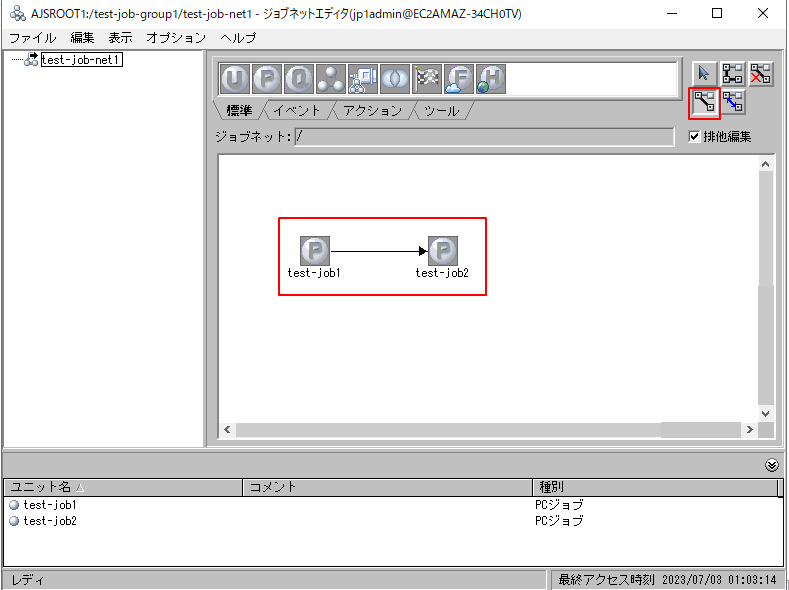Click PCジョブ type for test-job1 row
The image size is (789, 590).
[x=559, y=504]
